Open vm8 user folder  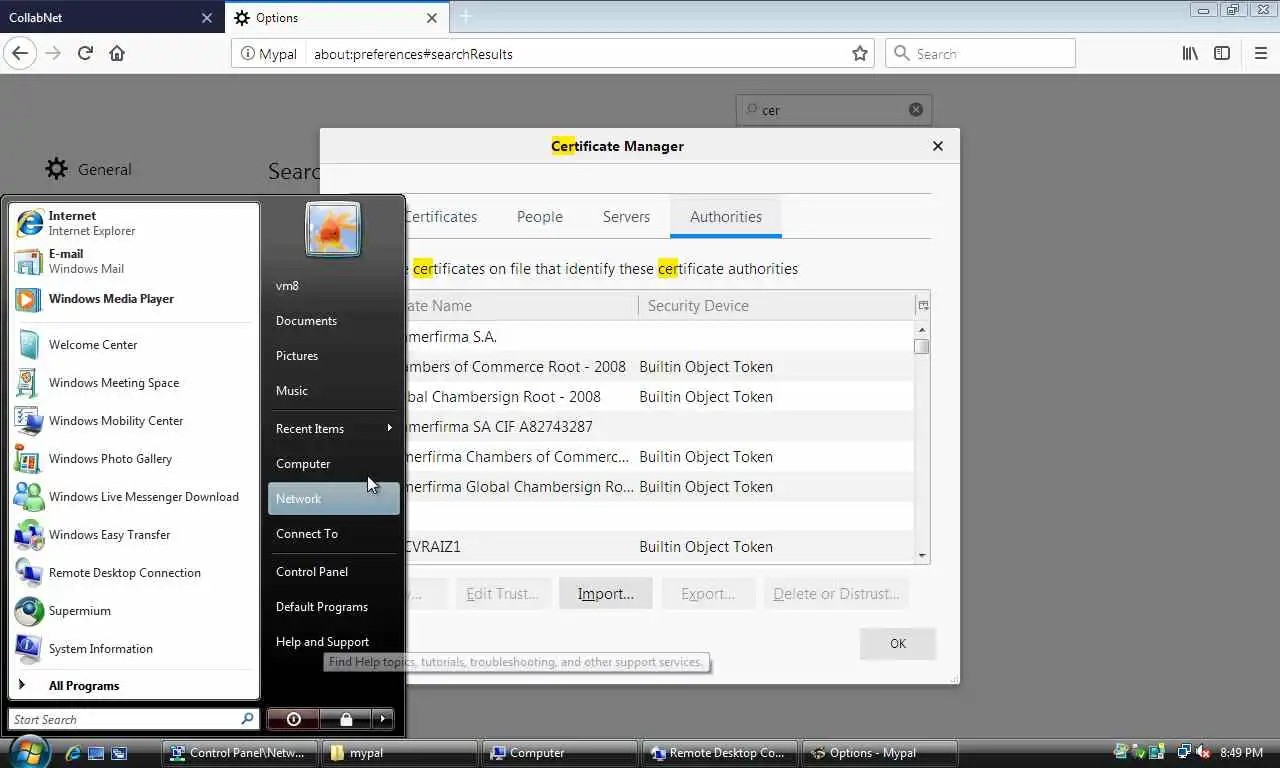point(333,285)
